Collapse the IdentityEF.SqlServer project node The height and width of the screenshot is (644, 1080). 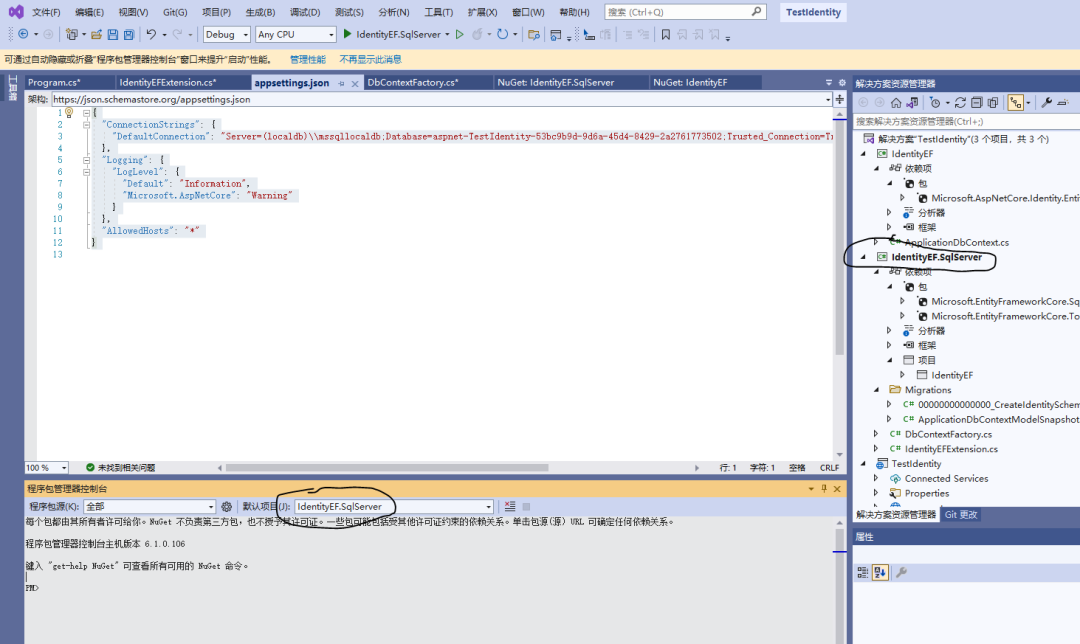pos(864,257)
